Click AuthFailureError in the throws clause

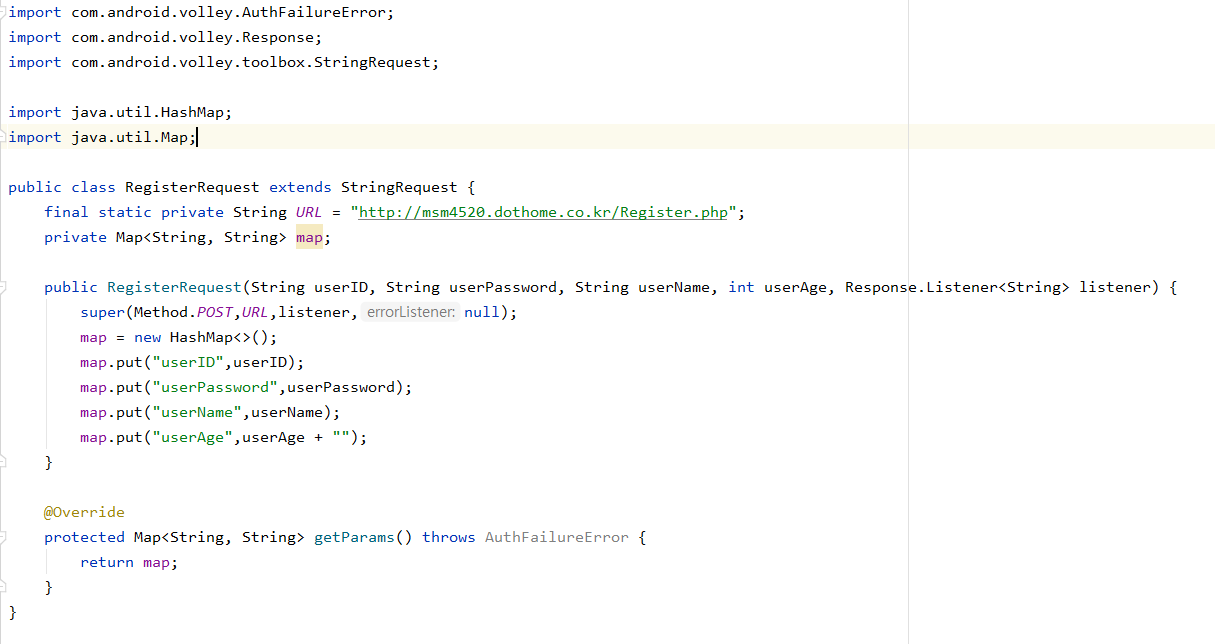pos(557,537)
